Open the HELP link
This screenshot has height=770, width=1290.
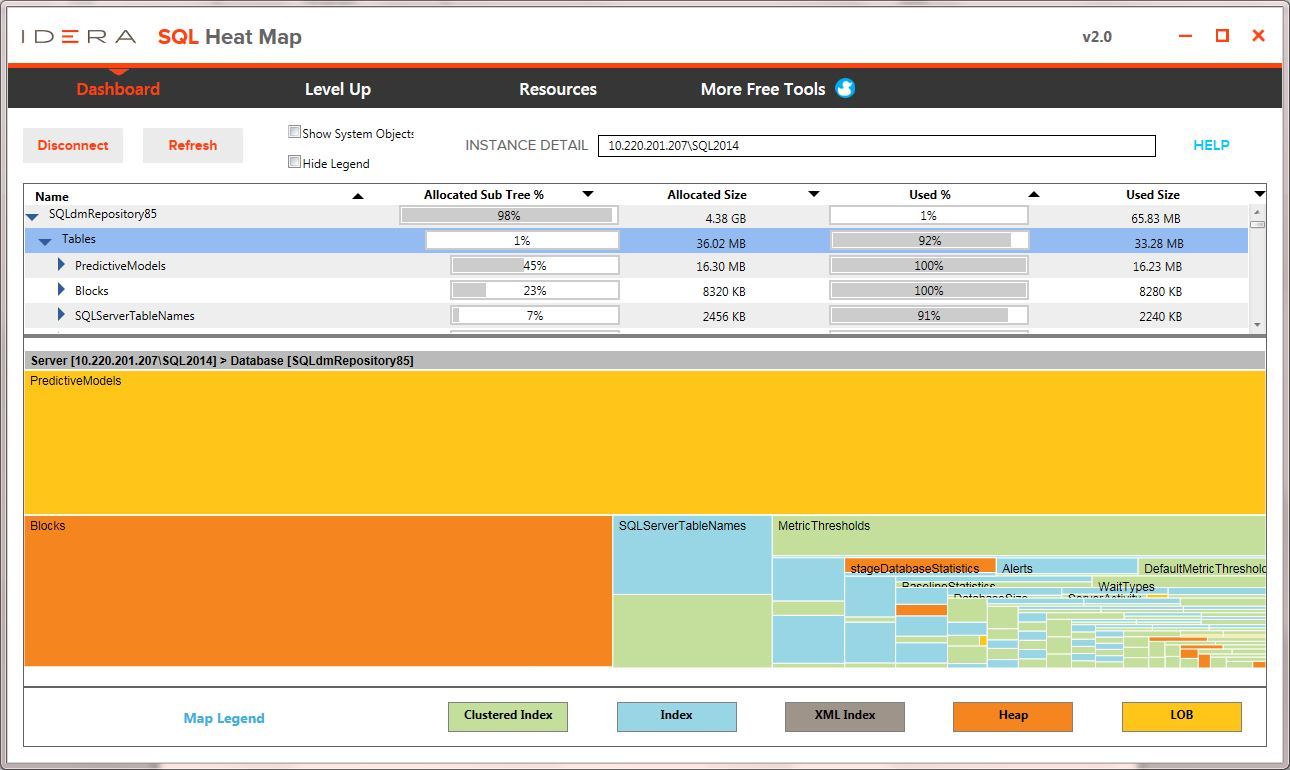tap(1211, 145)
